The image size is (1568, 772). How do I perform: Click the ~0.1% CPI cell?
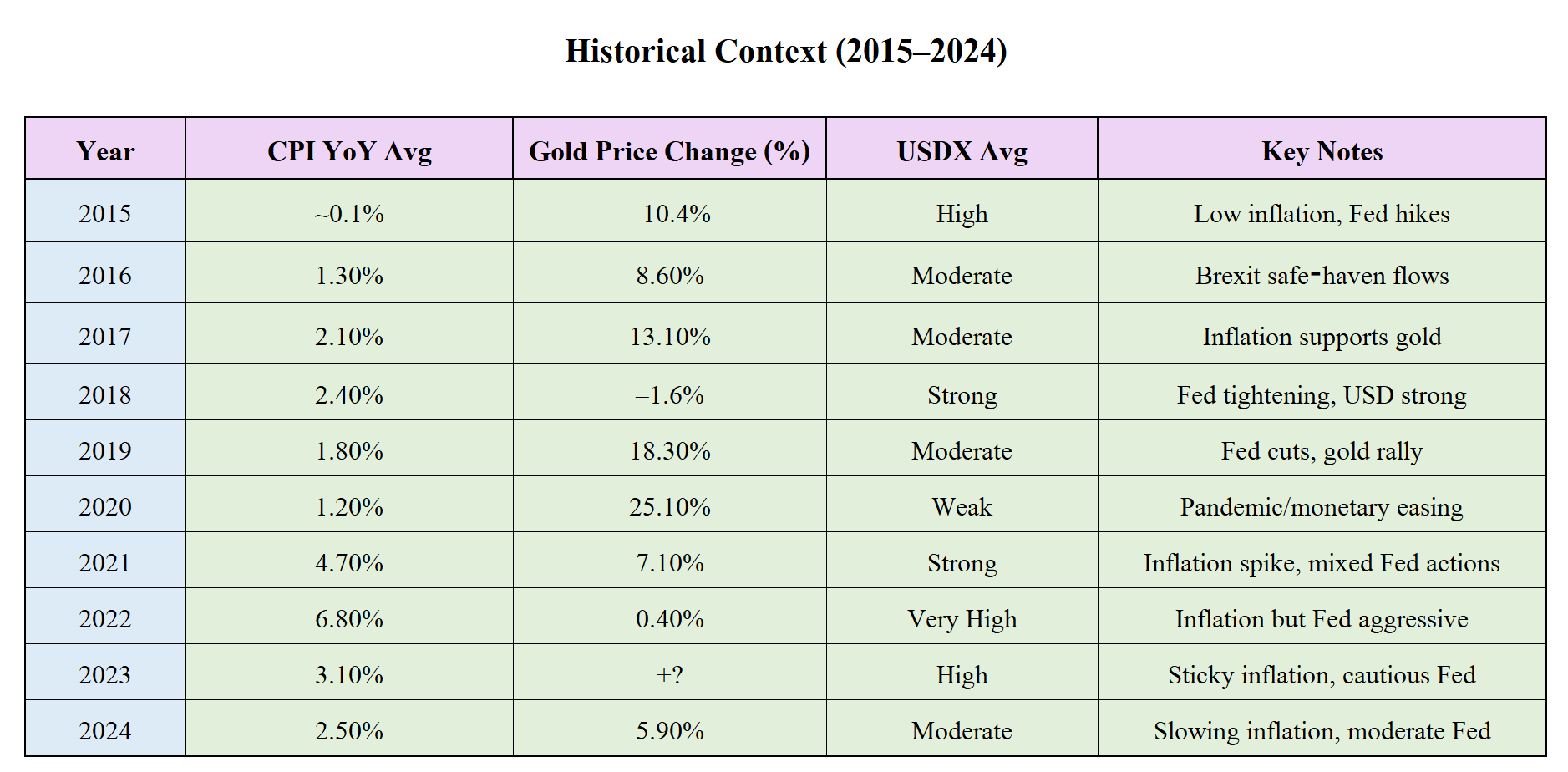click(349, 213)
